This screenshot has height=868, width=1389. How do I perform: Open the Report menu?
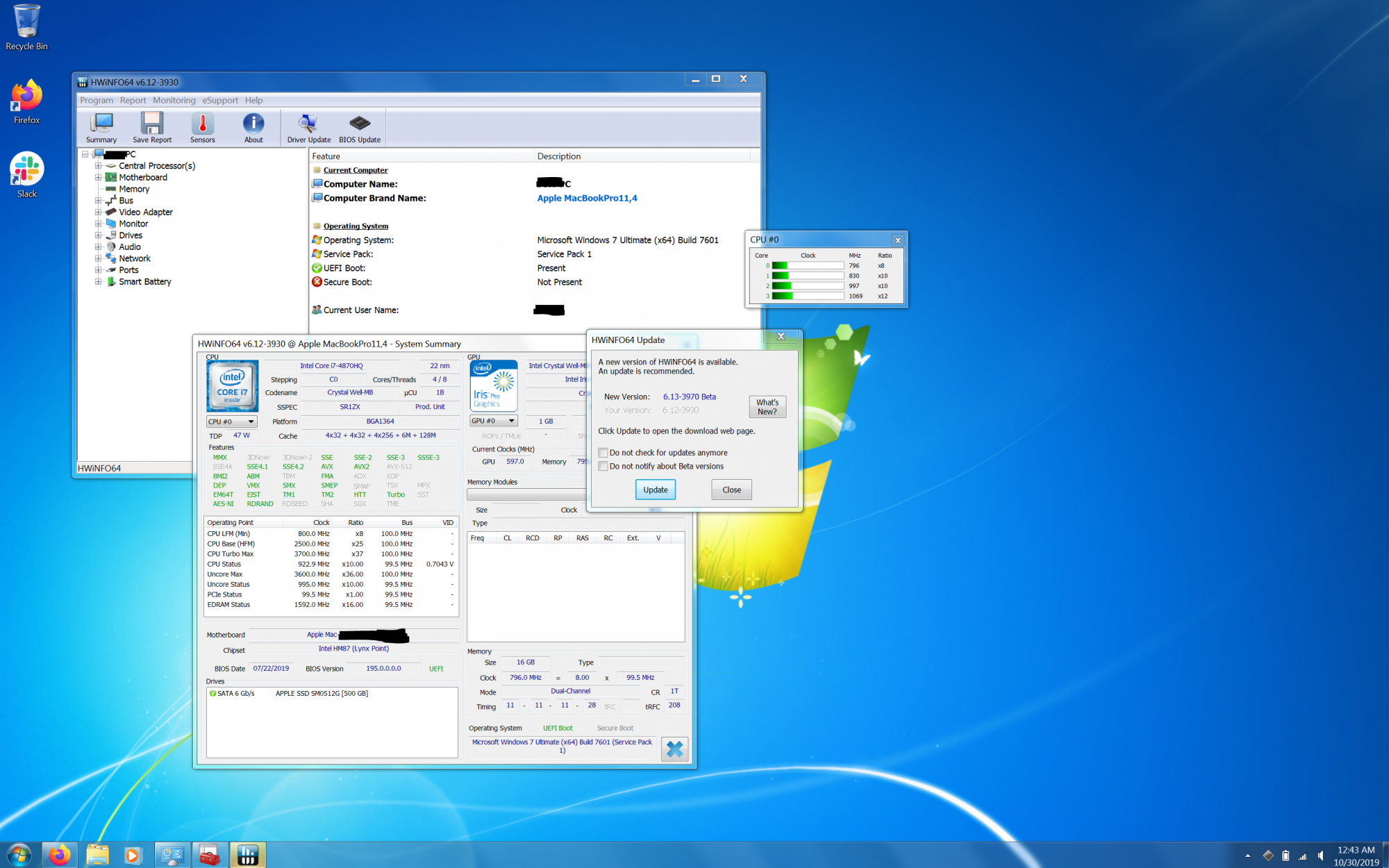click(133, 101)
